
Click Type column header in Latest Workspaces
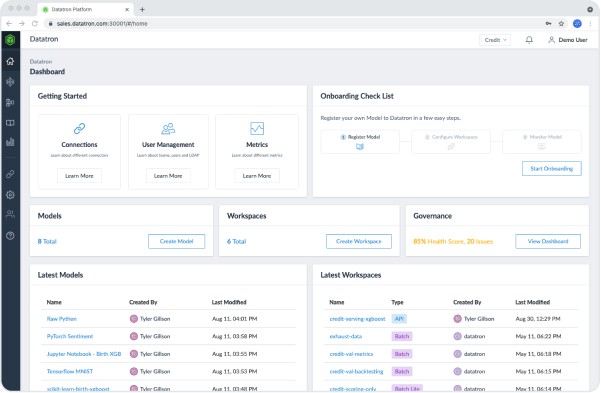tap(397, 302)
